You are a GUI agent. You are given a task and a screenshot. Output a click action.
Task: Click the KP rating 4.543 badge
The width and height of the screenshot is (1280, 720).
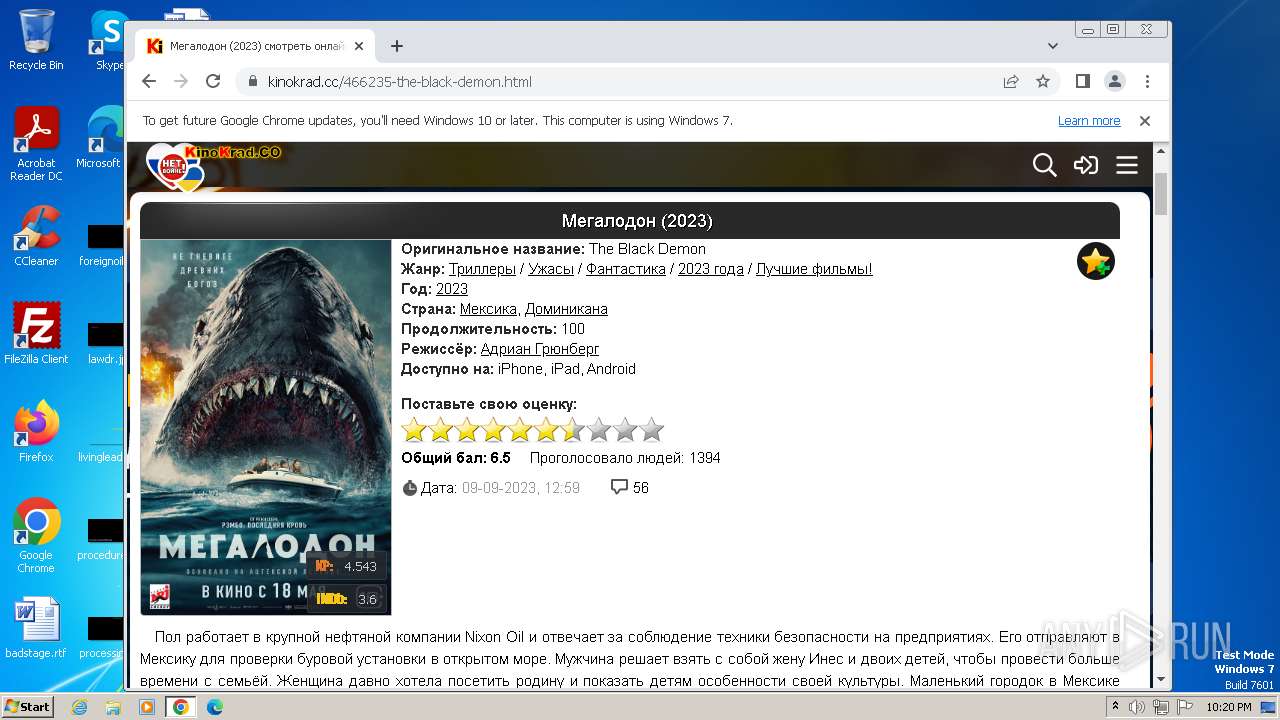click(x=347, y=566)
